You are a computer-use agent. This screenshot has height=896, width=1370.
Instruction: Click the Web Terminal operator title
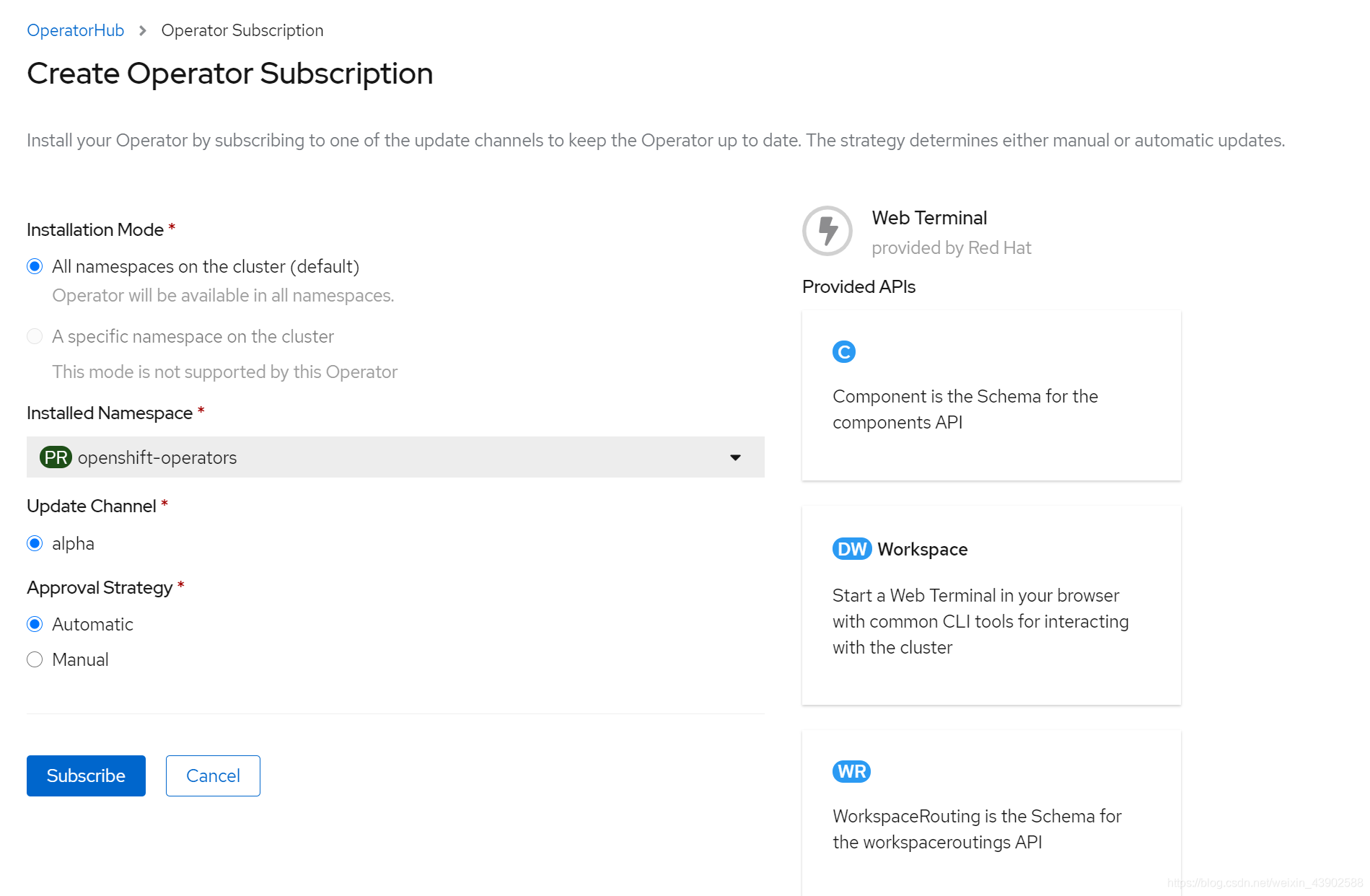[x=929, y=218]
